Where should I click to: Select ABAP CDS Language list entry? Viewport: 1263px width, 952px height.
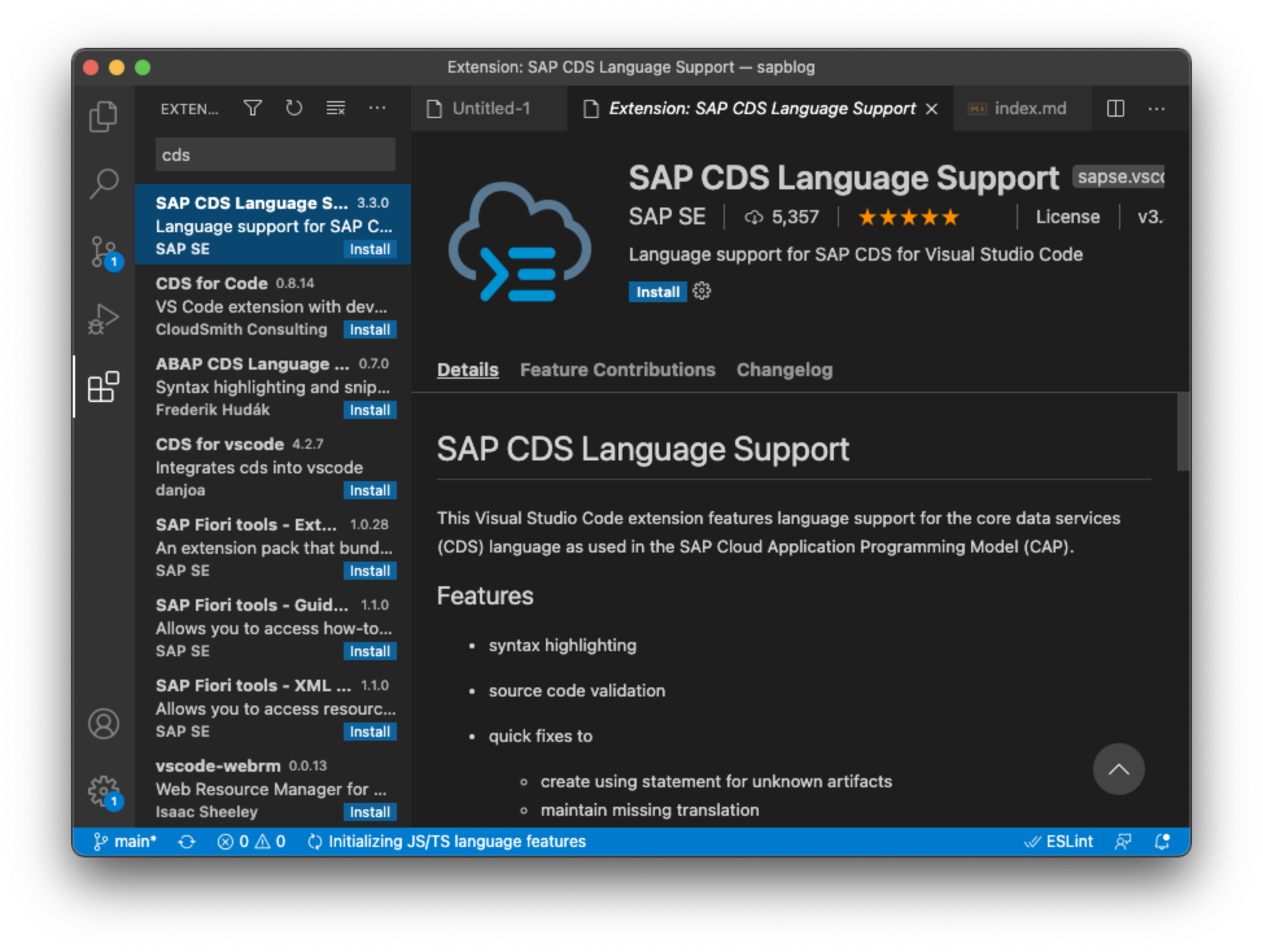273,386
